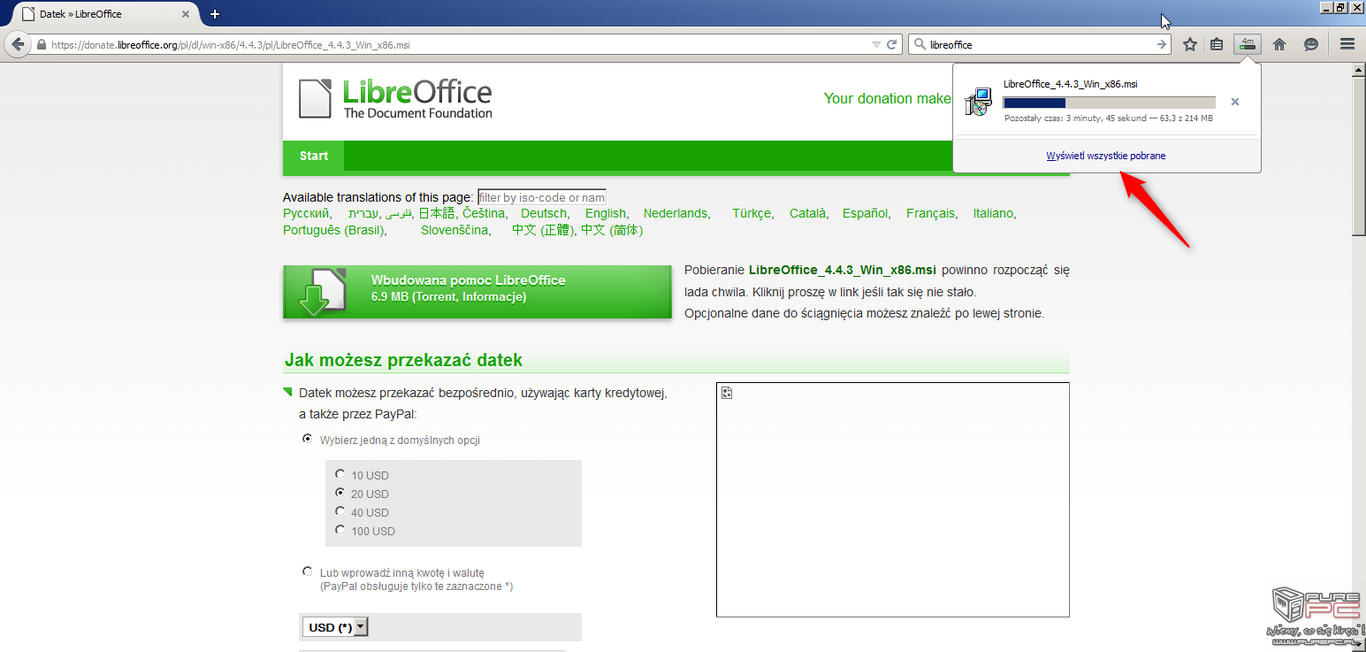Select the 20 USD radio option
Viewport: 1366px width, 652px height.
pos(341,493)
